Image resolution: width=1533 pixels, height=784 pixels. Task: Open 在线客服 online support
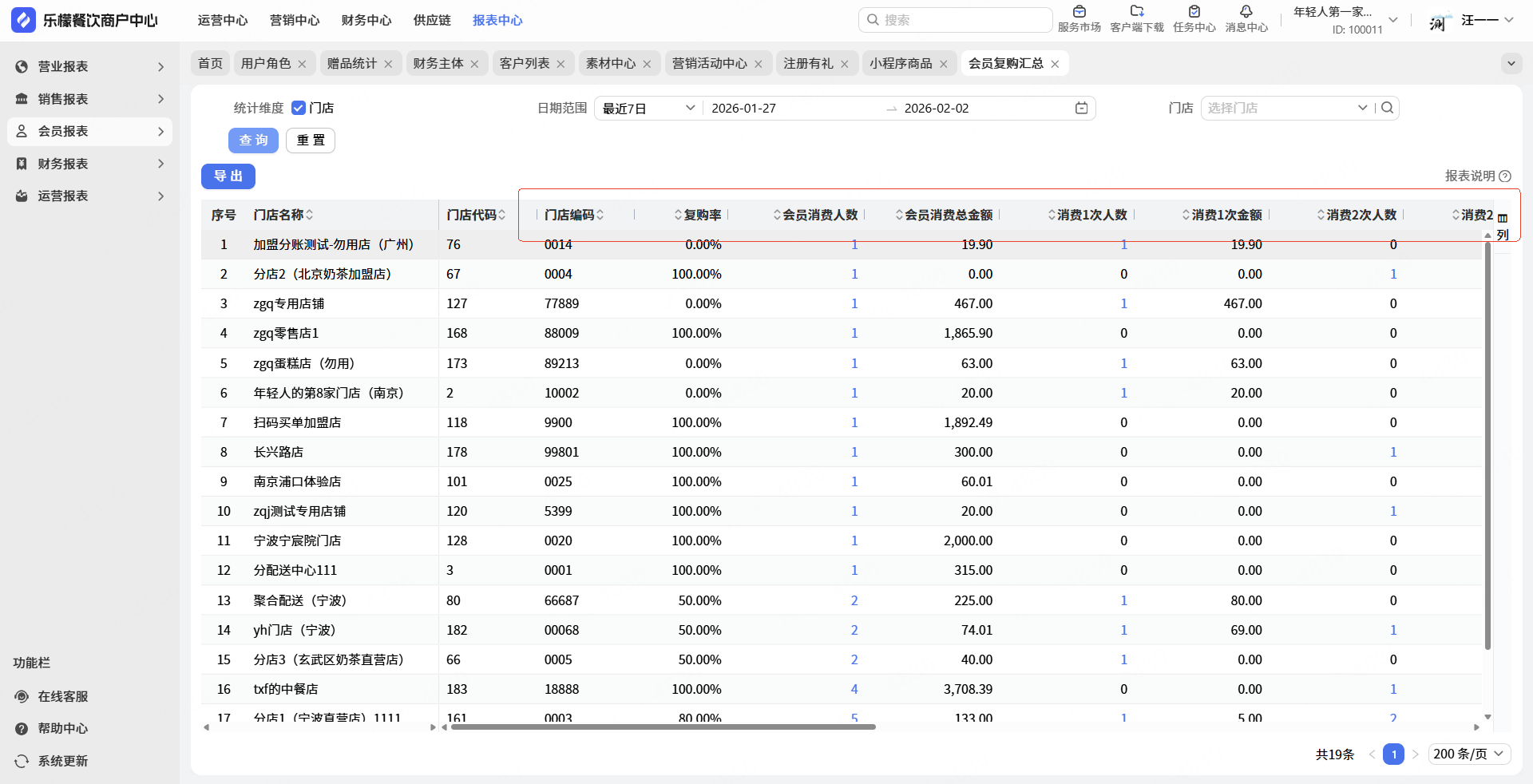(62, 696)
